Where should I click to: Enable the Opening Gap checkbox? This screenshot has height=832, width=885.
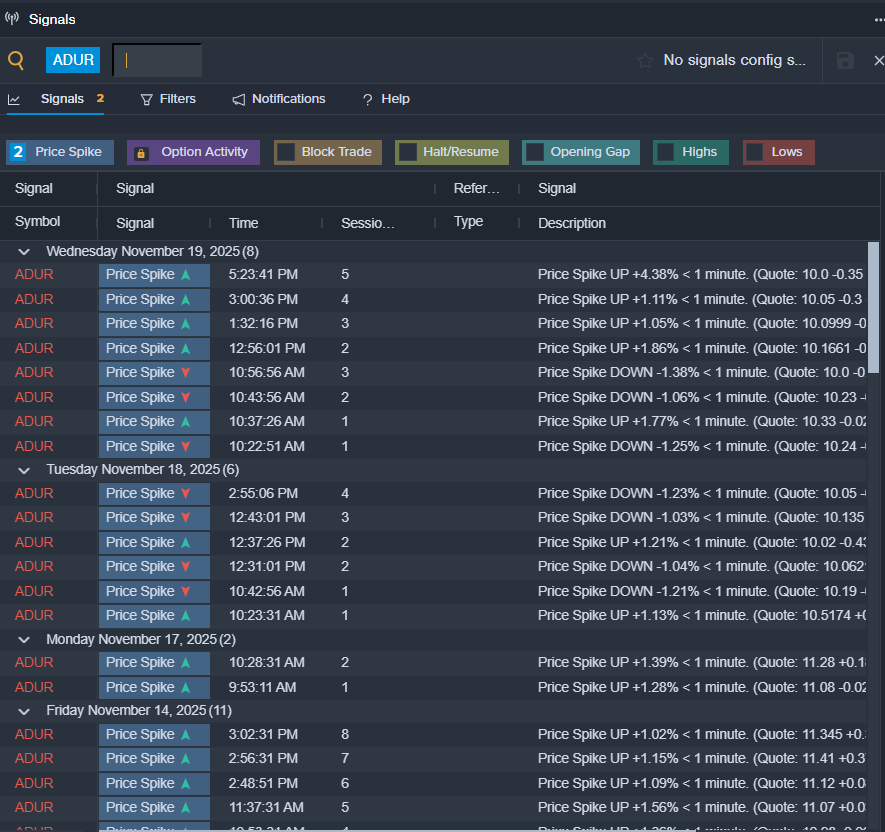(535, 153)
